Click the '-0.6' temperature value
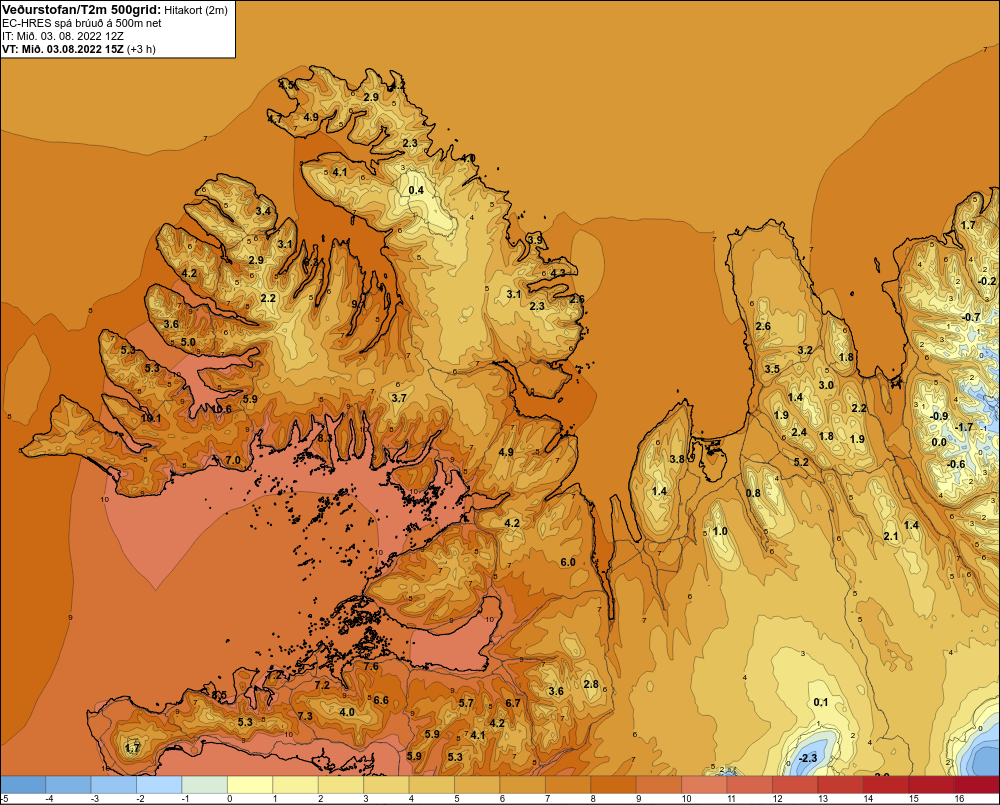The image size is (1000, 805). (x=956, y=464)
